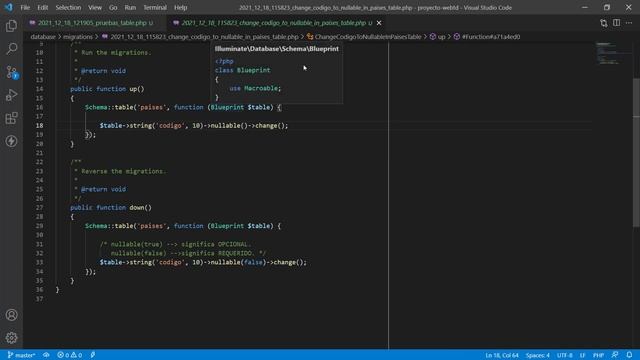Screen dimensions: 640x360
Task: Click the Open Changes compare icon
Action: click(x=604, y=23)
